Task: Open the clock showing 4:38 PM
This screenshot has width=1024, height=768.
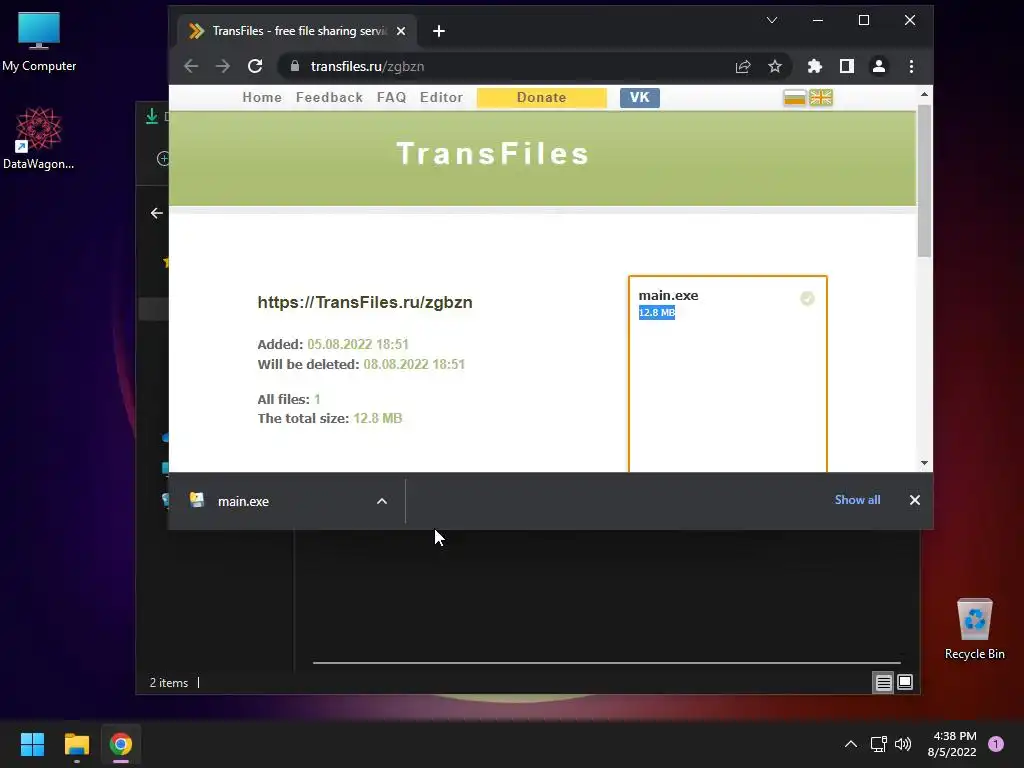Action: coord(952,744)
